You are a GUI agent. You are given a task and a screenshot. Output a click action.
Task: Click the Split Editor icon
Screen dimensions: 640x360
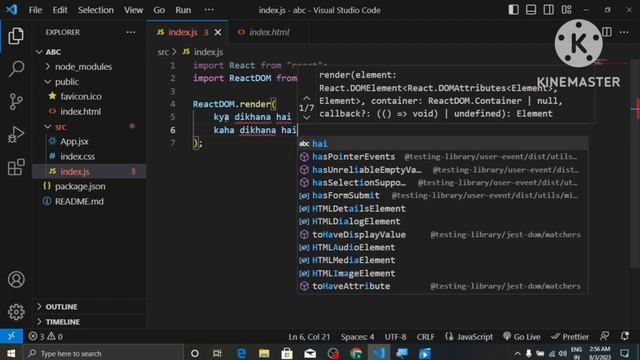pyautogui.click(x=607, y=32)
